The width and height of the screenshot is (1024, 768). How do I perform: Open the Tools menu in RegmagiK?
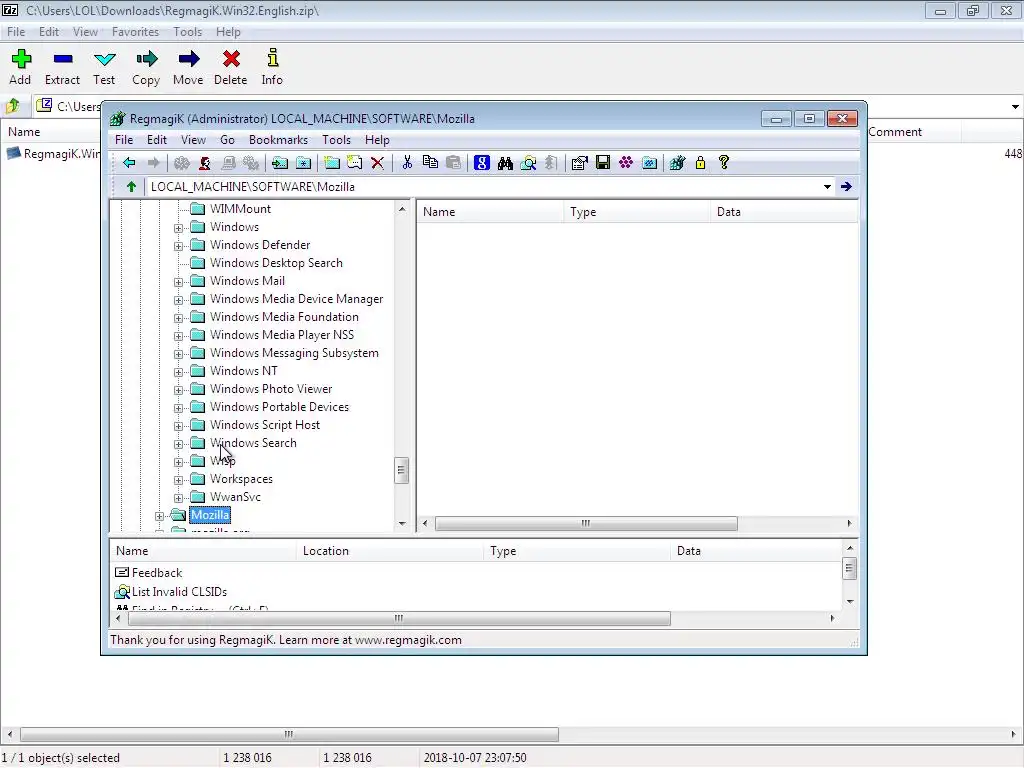(x=336, y=140)
